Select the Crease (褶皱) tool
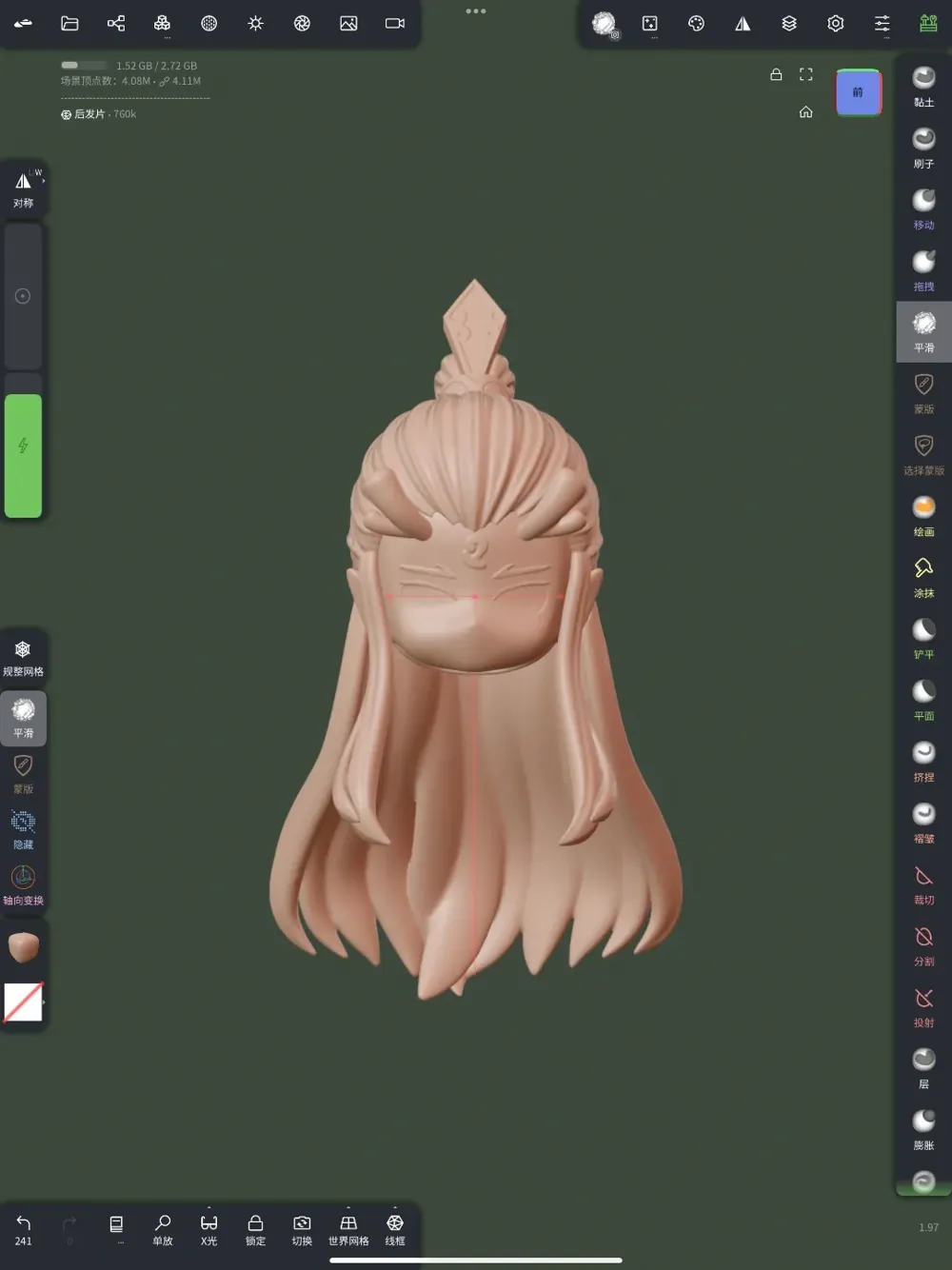Viewport: 952px width, 1270px height. [x=923, y=822]
